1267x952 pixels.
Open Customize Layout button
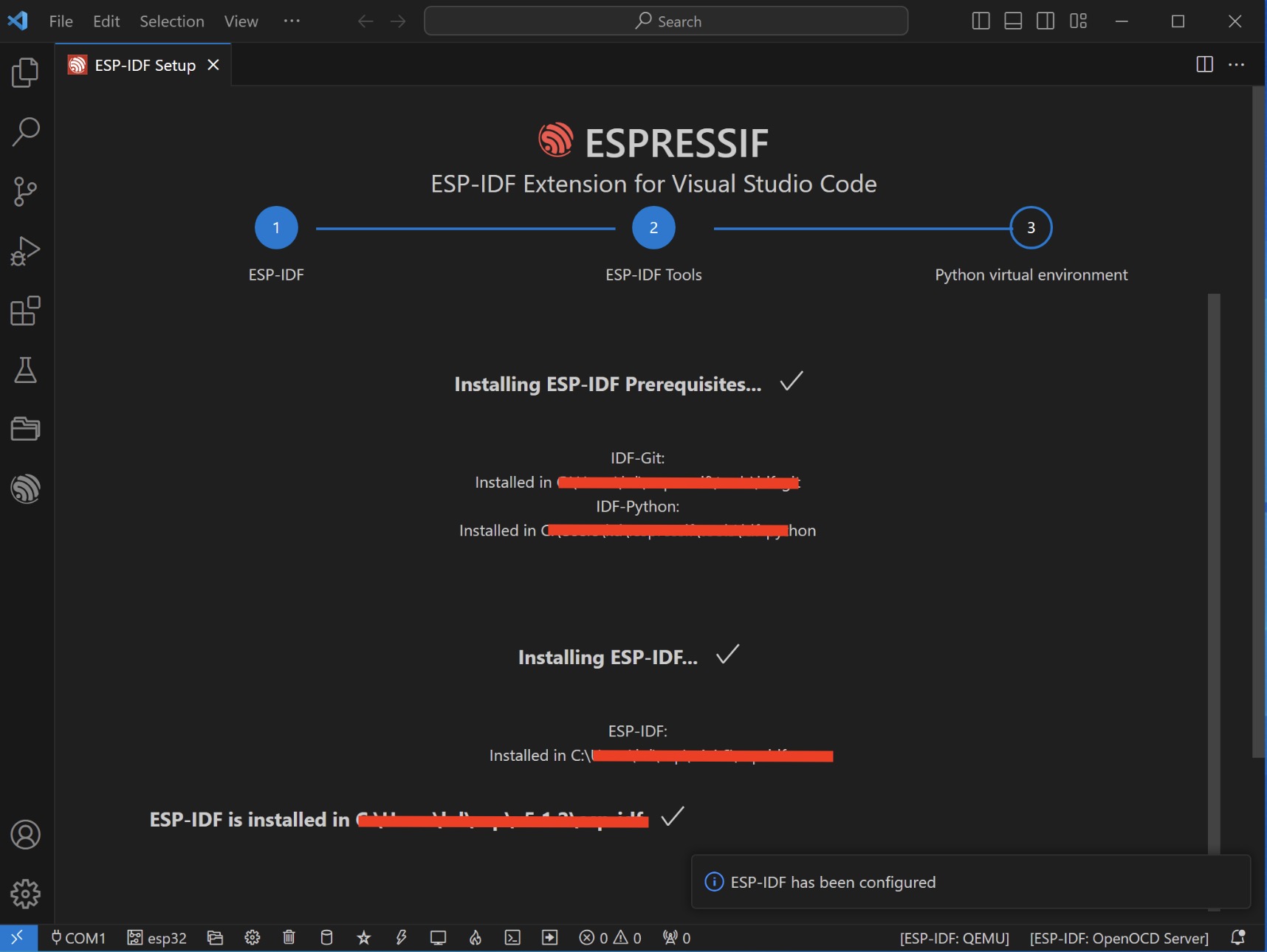(x=1078, y=21)
